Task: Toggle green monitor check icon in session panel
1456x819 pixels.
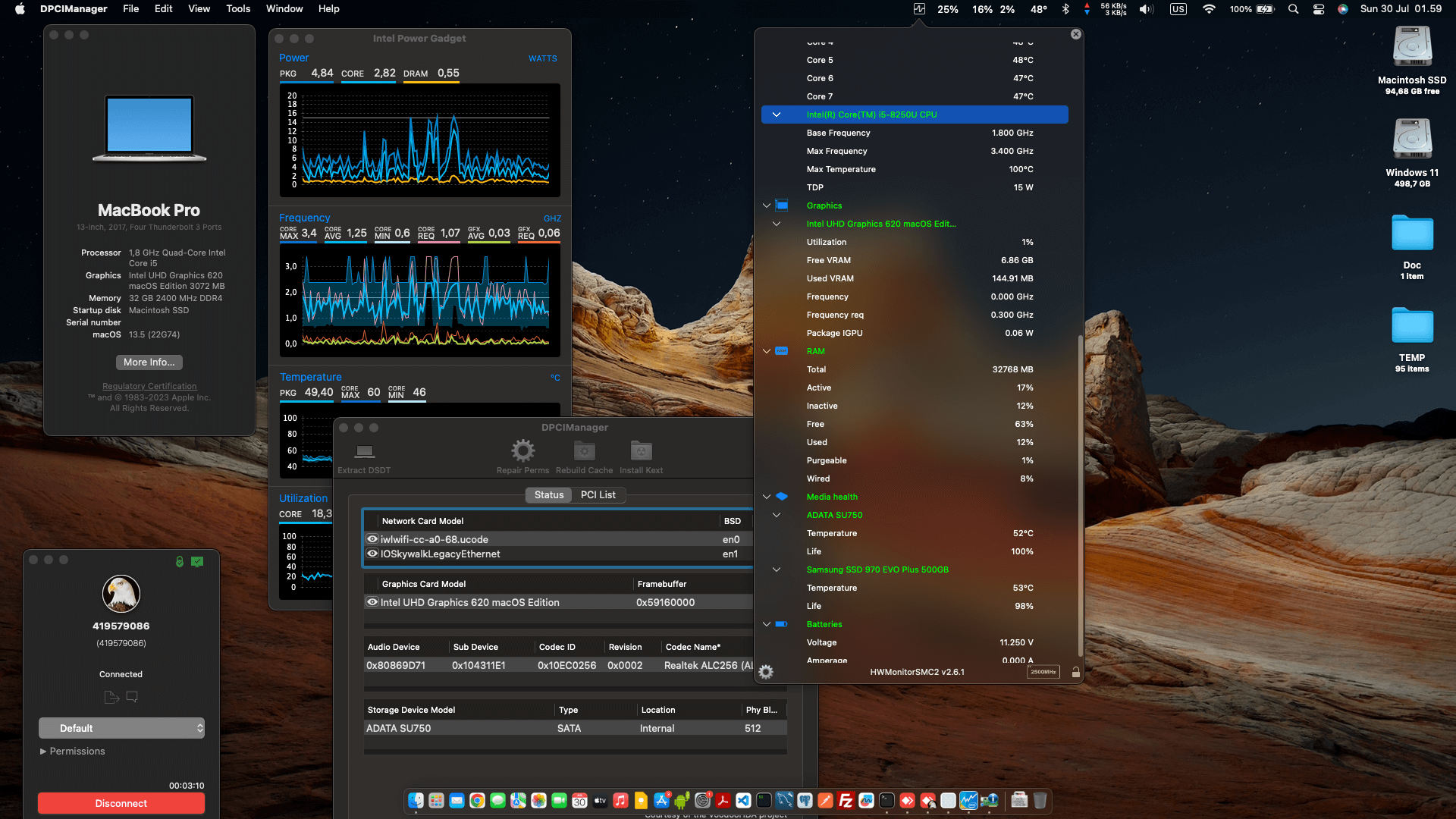Action: point(197,562)
